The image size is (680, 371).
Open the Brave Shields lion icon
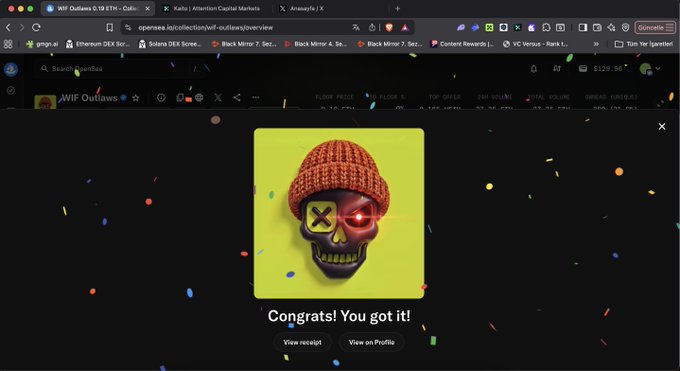[389, 27]
